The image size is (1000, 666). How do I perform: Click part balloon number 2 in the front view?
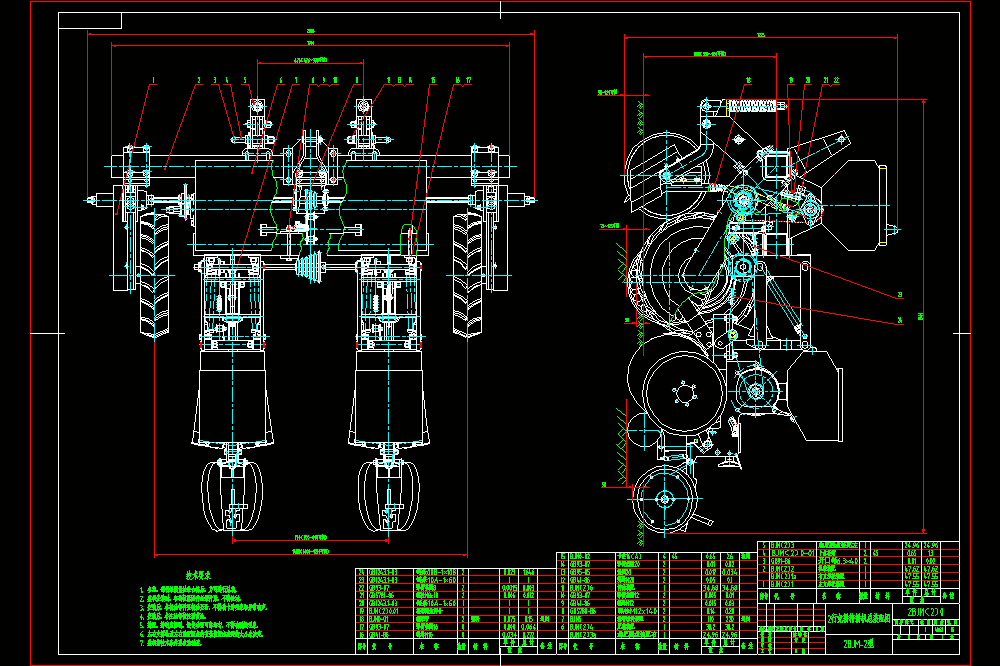click(199, 80)
